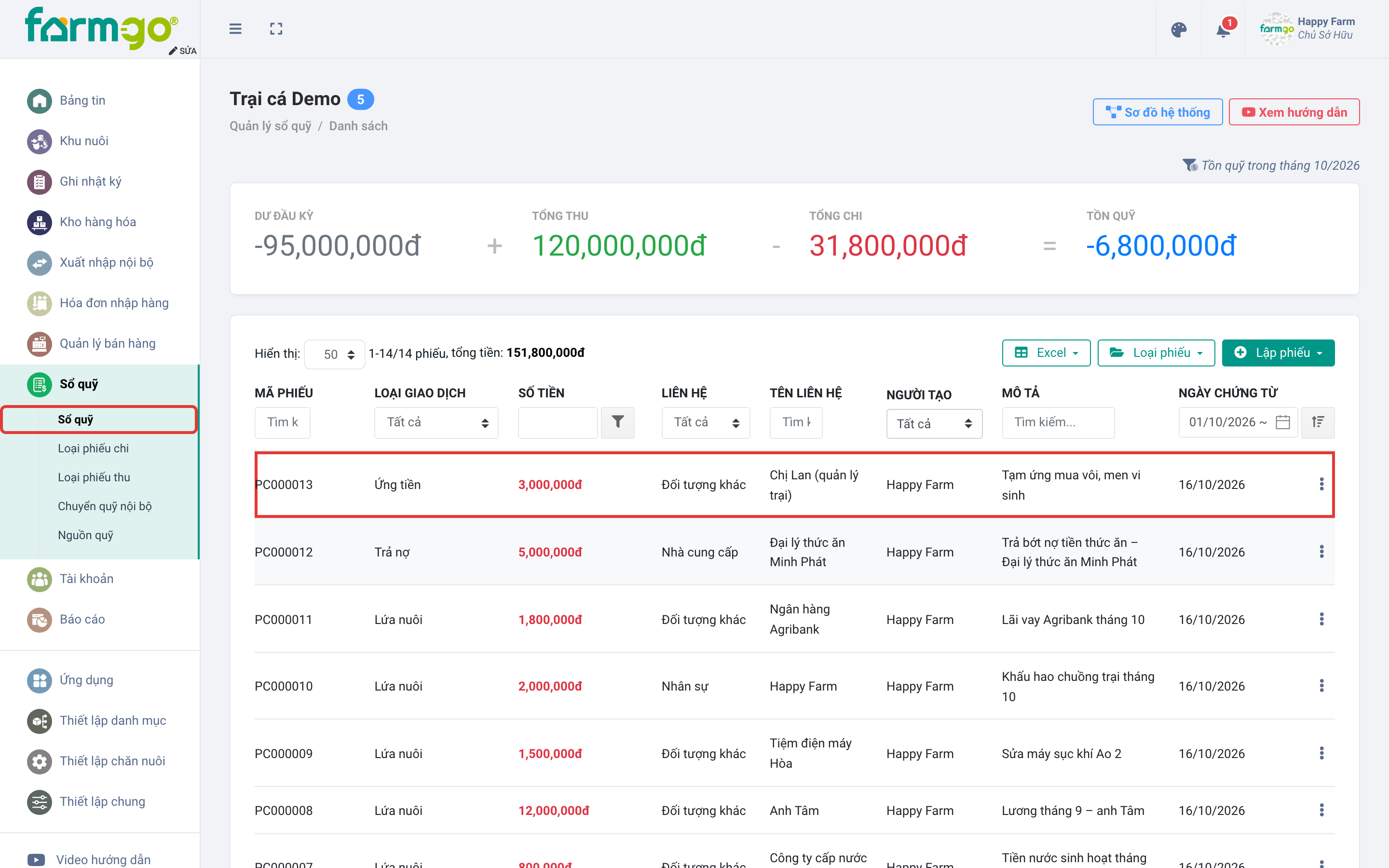1389x868 pixels.
Task: Open the notifications bell icon
Action: 1223,30
